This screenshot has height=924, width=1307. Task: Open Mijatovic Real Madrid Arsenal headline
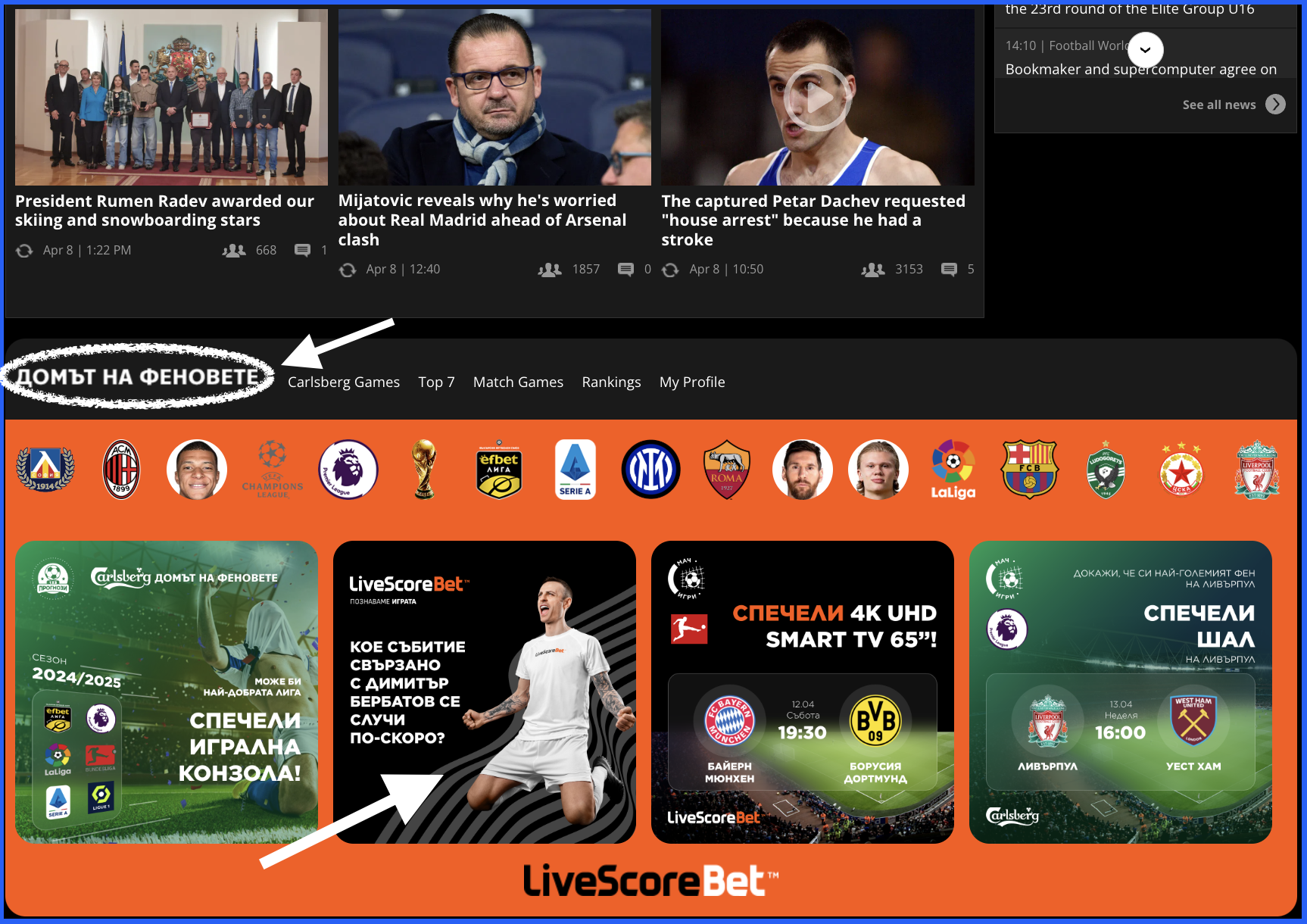[x=482, y=220]
